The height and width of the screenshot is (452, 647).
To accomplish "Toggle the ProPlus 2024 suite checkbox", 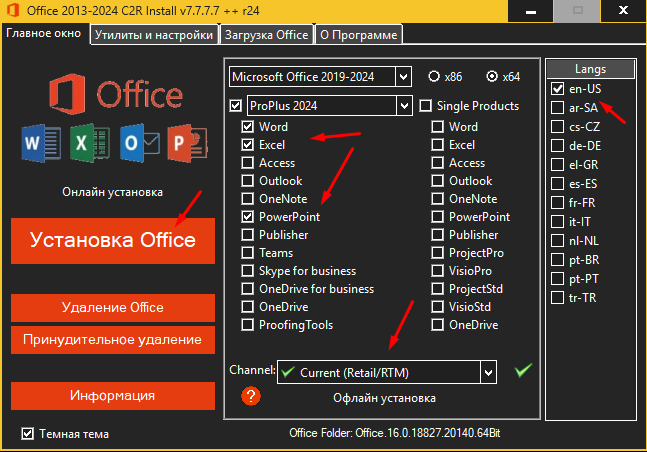I will (236, 106).
